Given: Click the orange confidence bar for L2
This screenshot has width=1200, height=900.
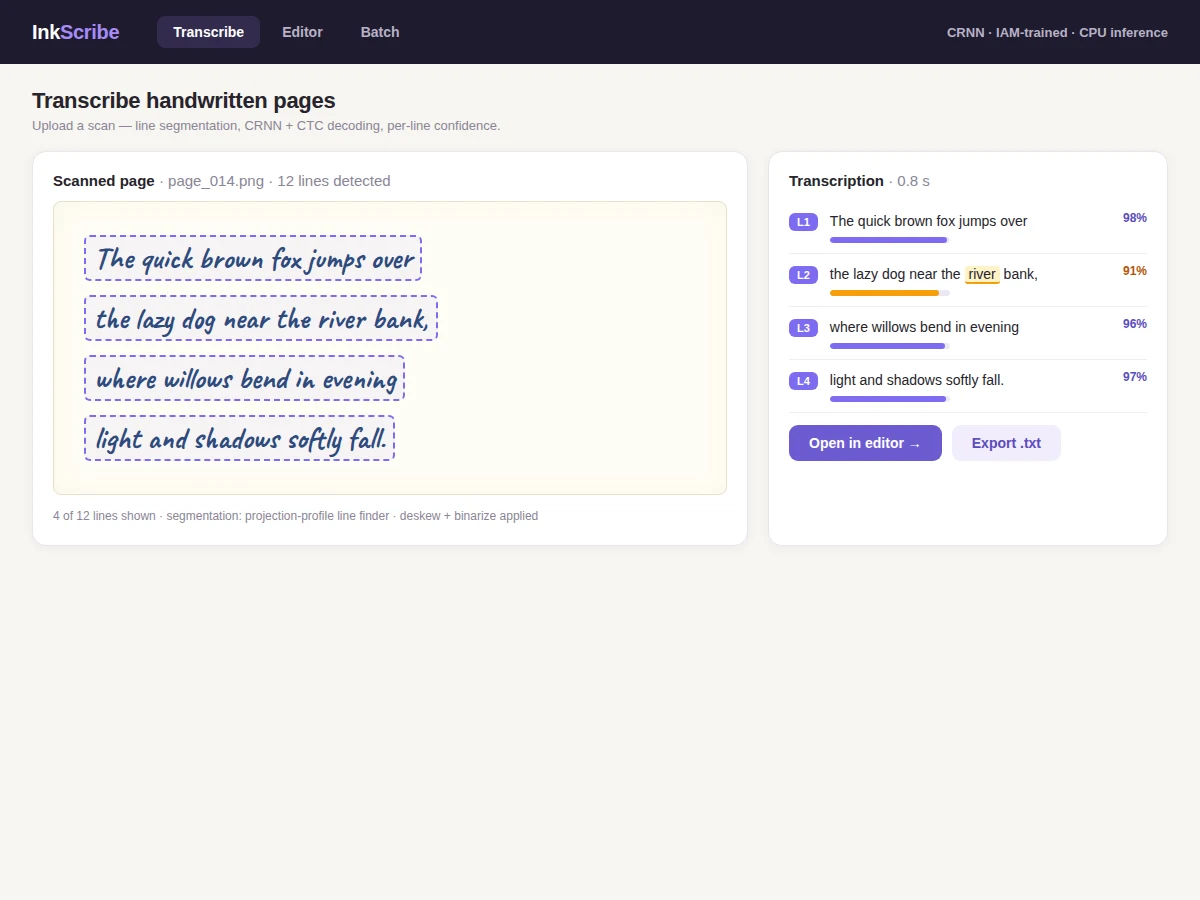Looking at the screenshot, I should (x=884, y=293).
